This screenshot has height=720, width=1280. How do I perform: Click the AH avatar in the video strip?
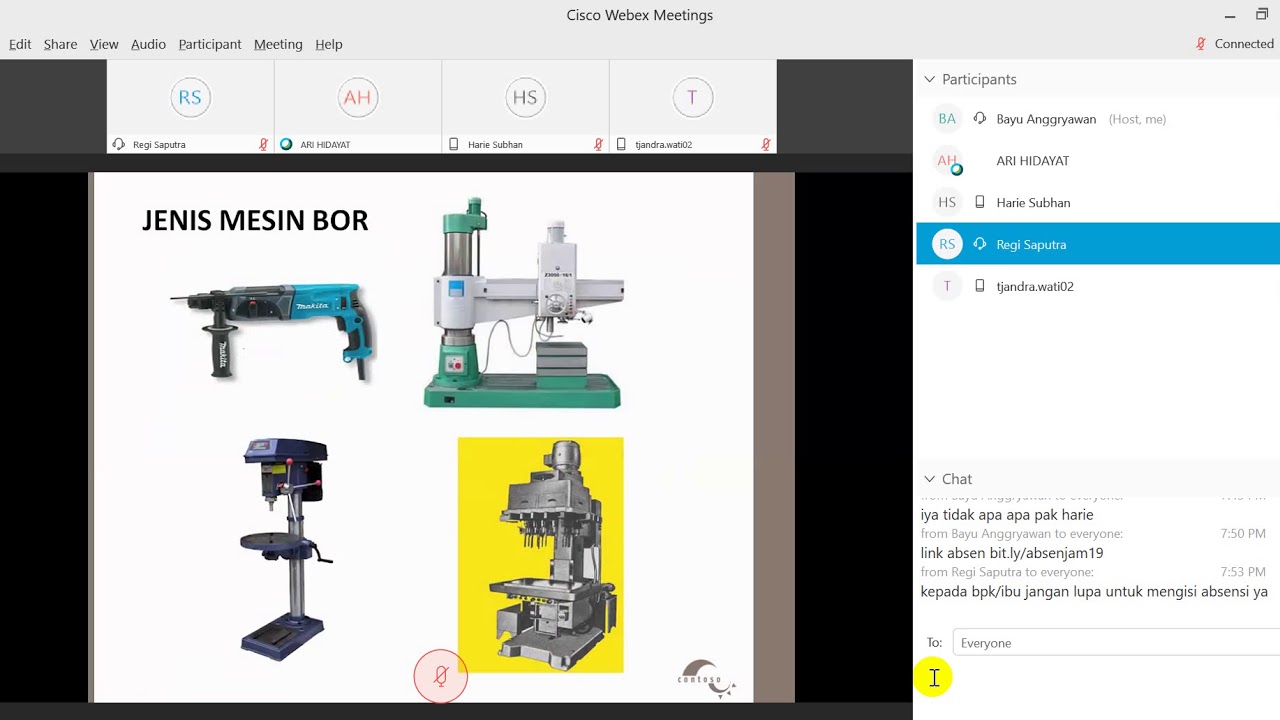pos(357,97)
